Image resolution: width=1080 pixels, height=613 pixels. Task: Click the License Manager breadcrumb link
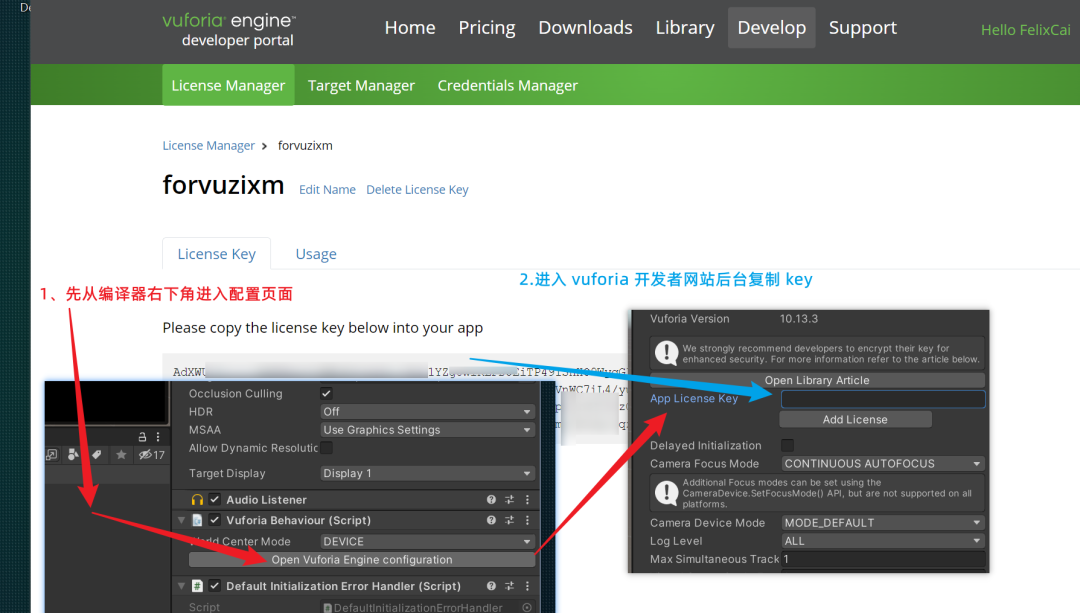pyautogui.click(x=209, y=146)
